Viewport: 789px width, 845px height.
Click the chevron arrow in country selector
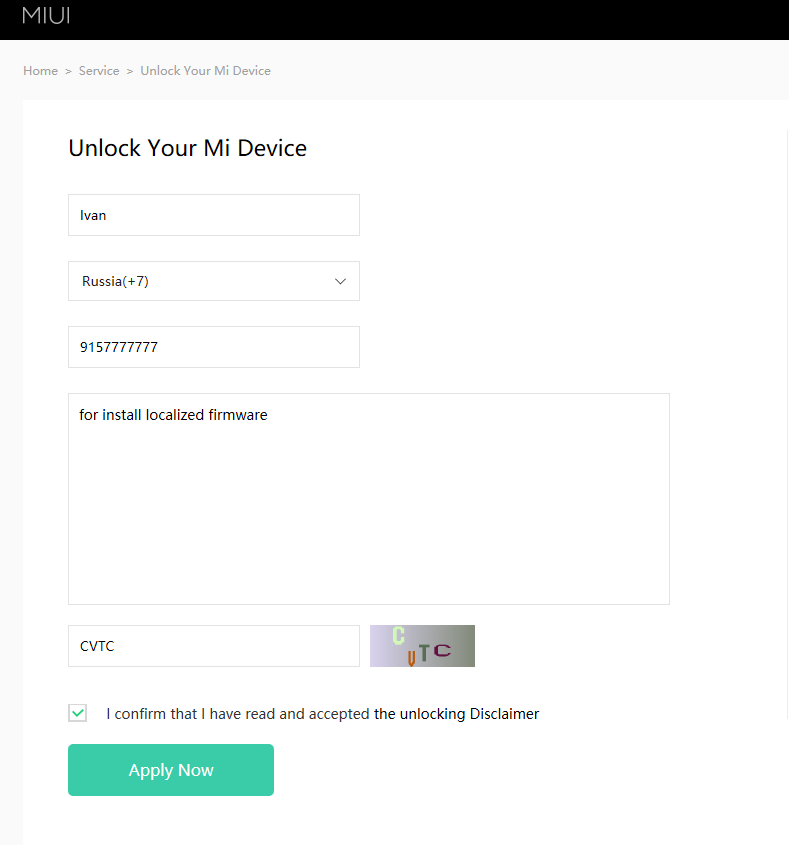pos(341,282)
